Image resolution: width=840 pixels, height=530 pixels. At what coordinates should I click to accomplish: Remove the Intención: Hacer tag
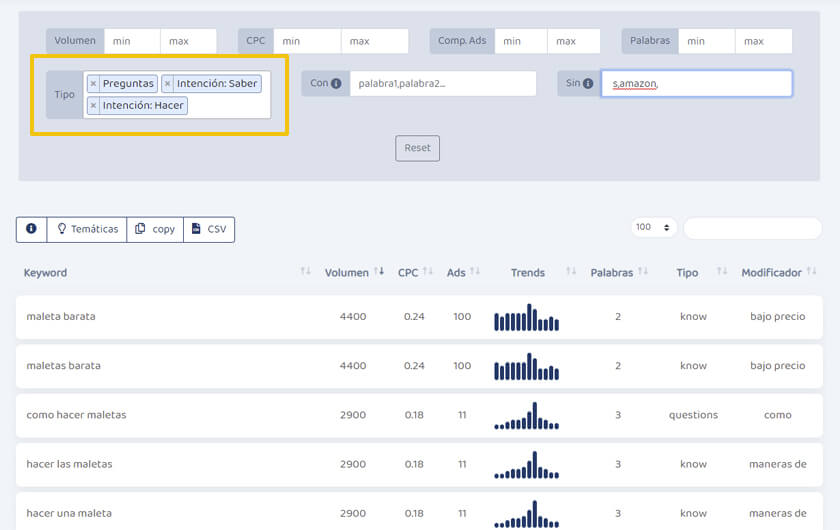coord(93,106)
